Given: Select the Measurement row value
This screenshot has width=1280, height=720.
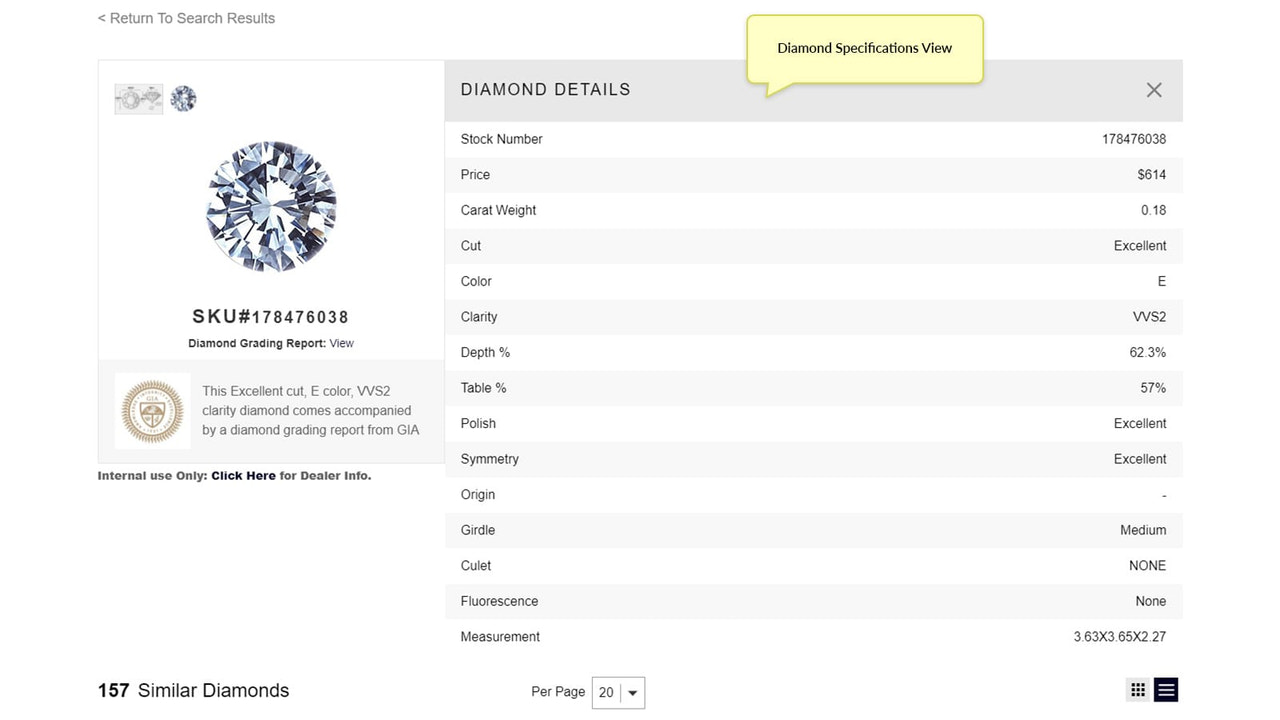Looking at the screenshot, I should [x=1120, y=636].
